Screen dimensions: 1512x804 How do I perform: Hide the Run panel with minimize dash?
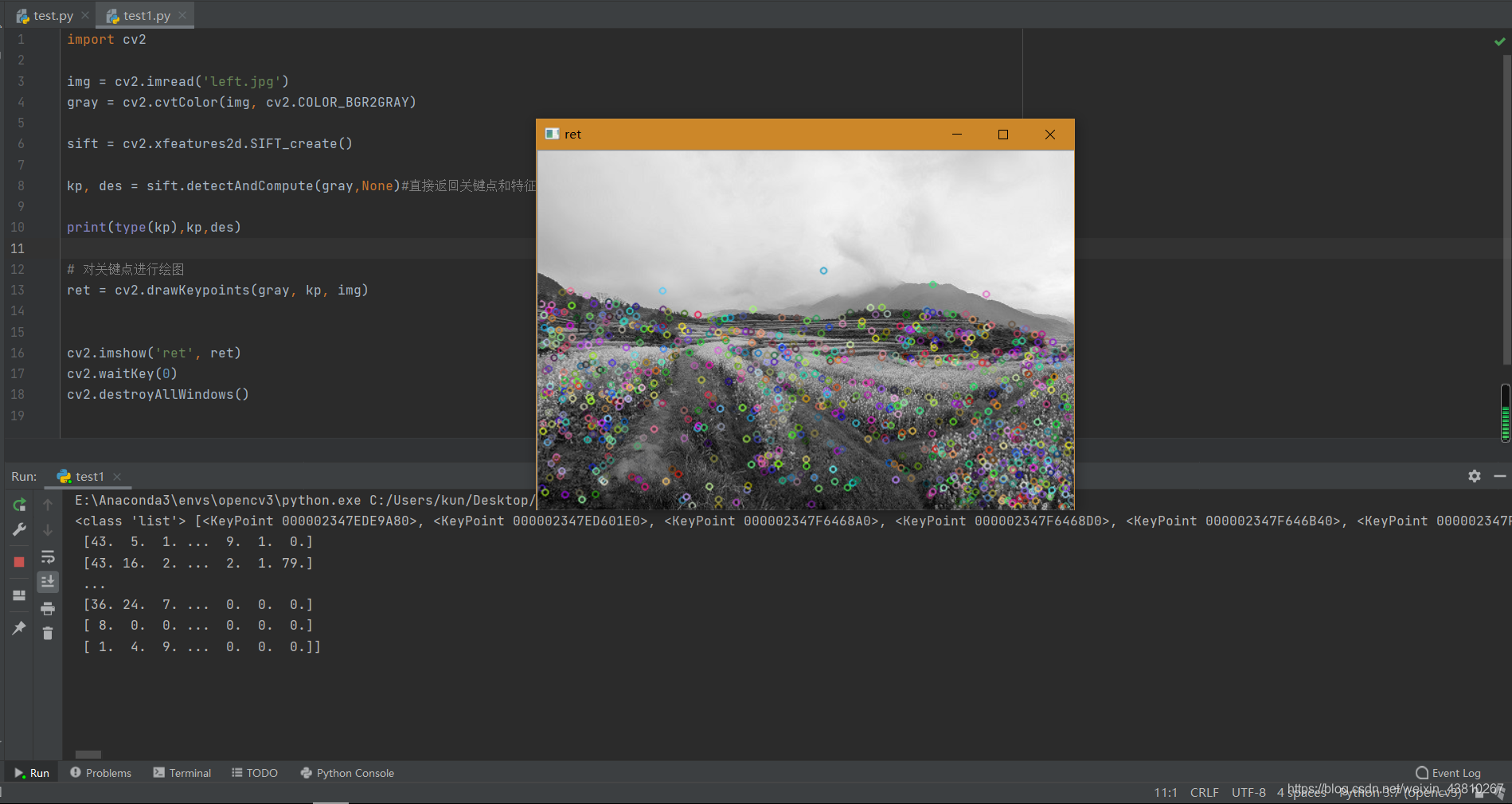[x=1500, y=476]
